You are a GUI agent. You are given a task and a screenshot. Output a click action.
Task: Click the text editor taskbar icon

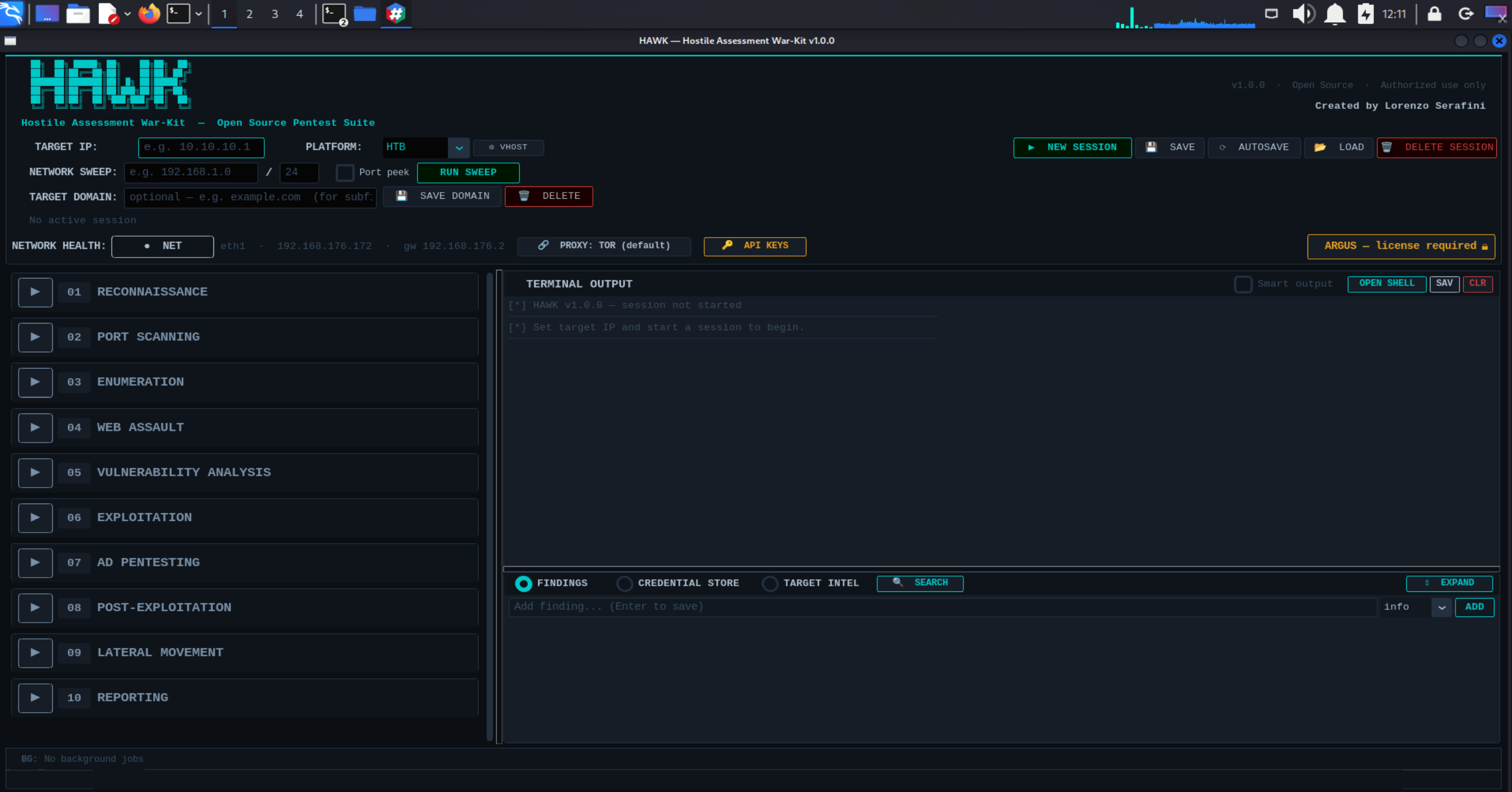click(x=108, y=13)
